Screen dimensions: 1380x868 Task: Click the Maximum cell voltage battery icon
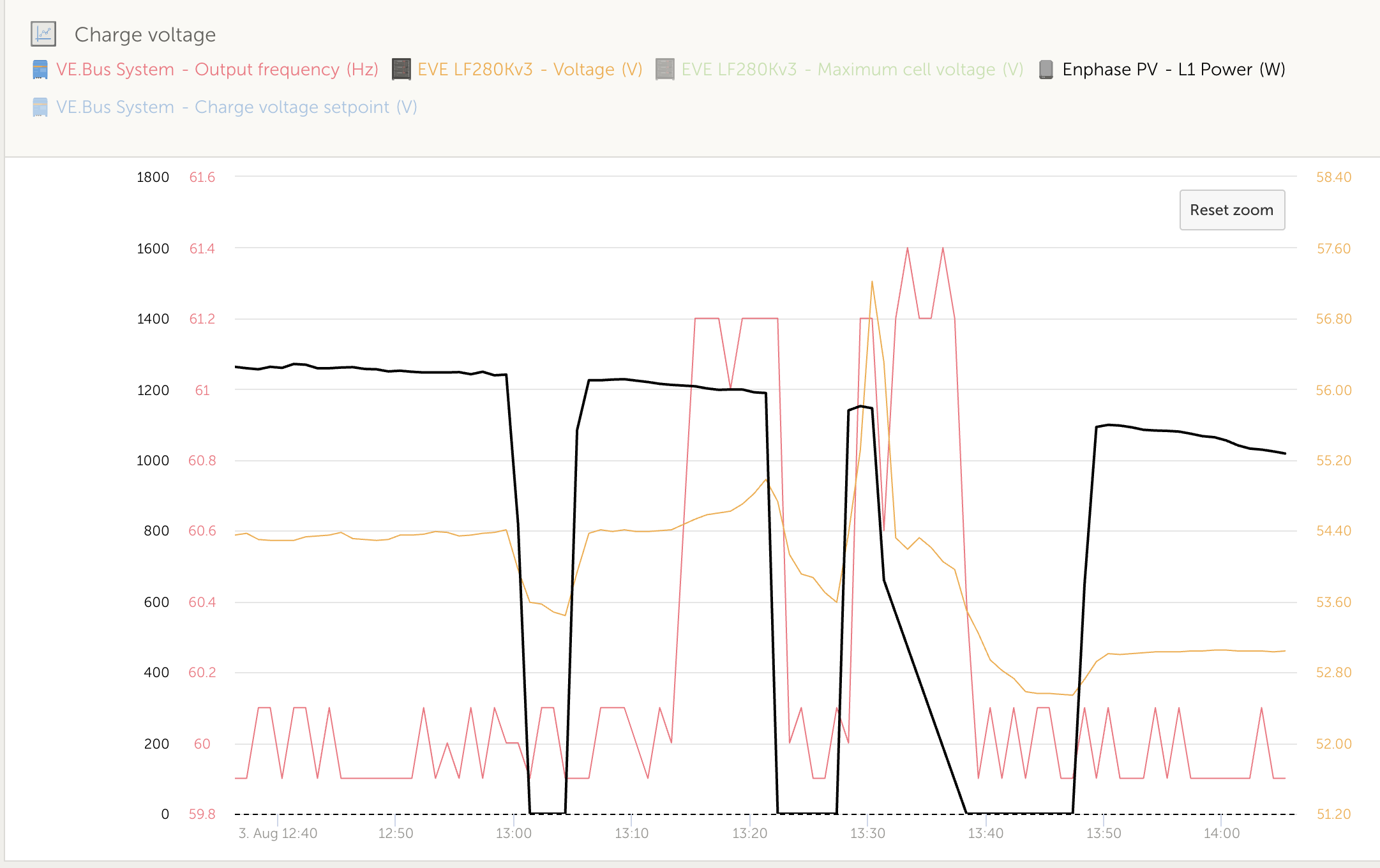tap(664, 70)
